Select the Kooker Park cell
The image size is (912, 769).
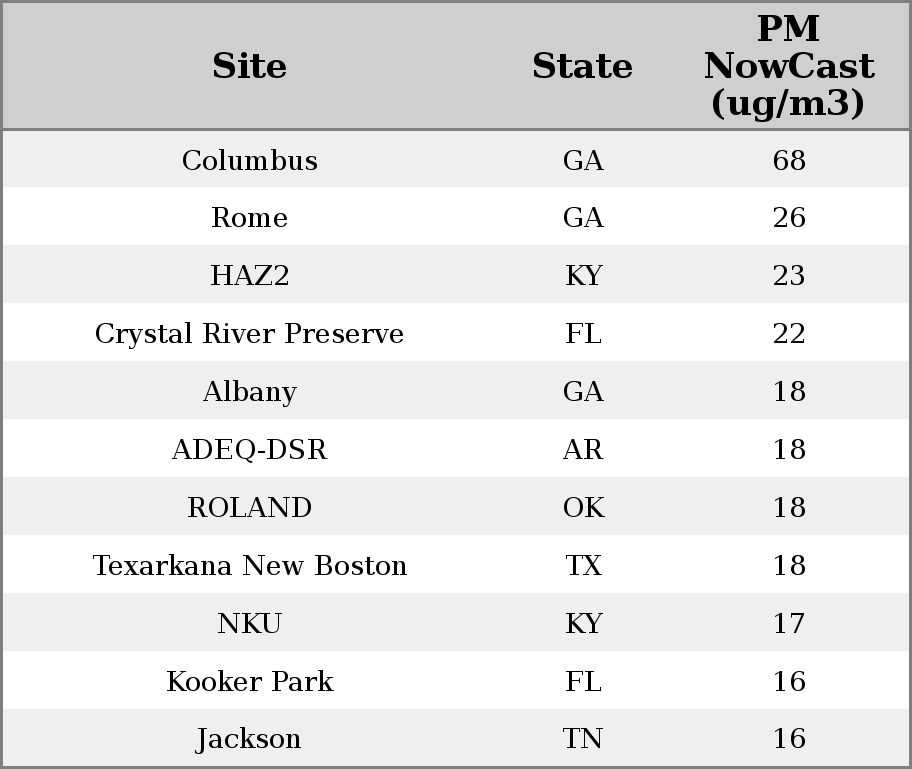[250, 682]
